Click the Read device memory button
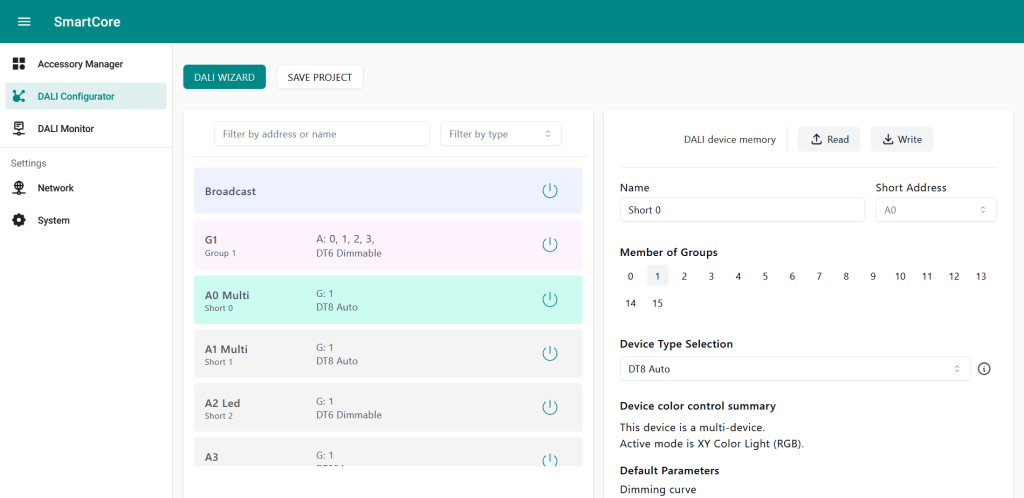The height and width of the screenshot is (498, 1024). tap(829, 140)
